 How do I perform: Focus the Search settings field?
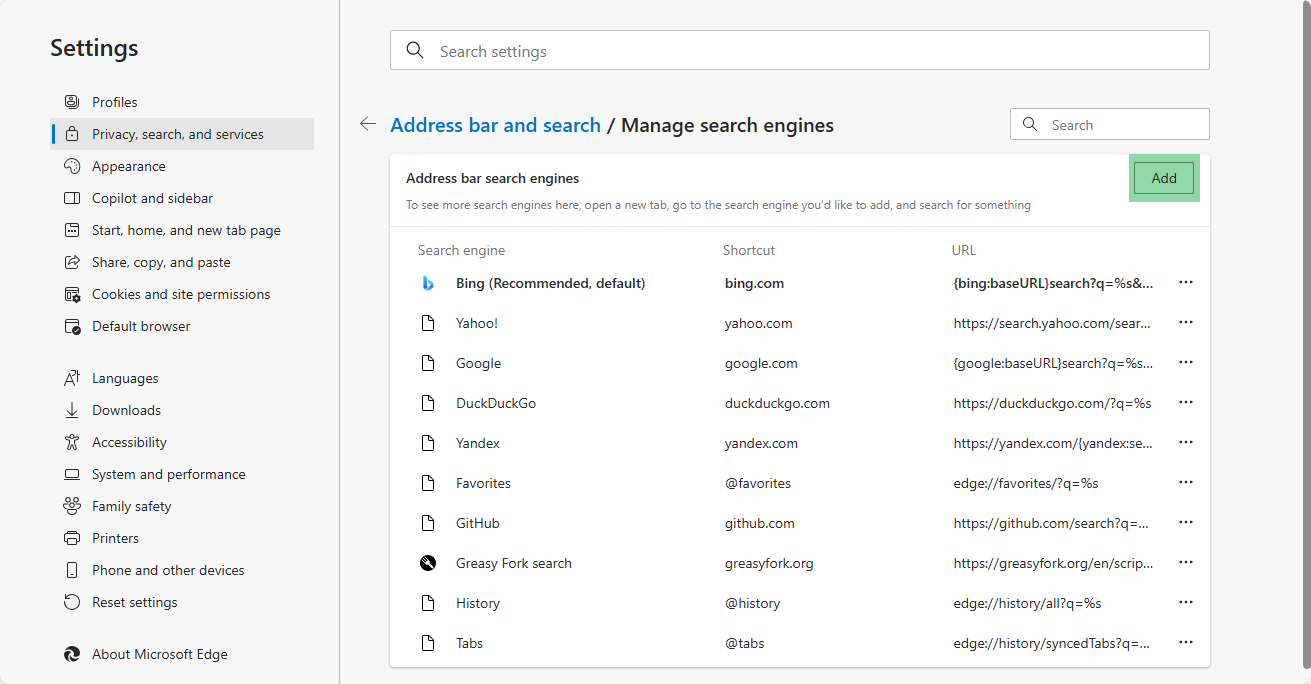(800, 51)
